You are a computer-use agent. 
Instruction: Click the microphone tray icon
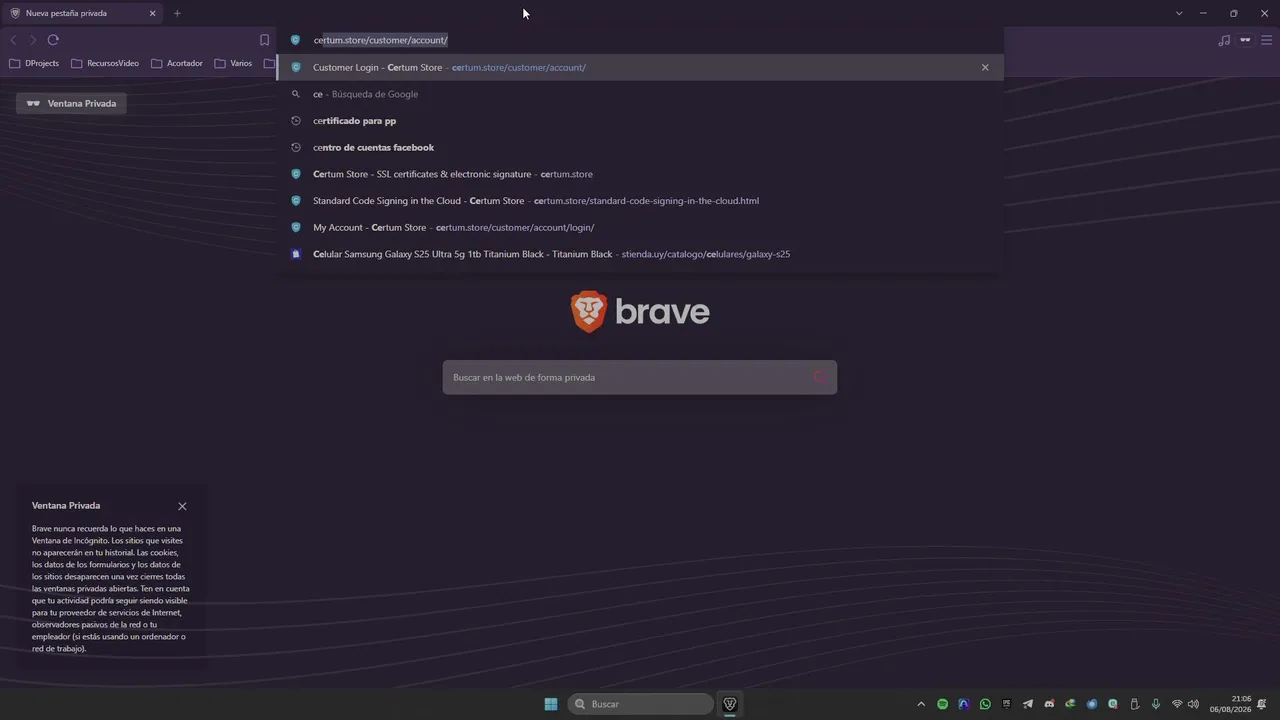(1156, 704)
